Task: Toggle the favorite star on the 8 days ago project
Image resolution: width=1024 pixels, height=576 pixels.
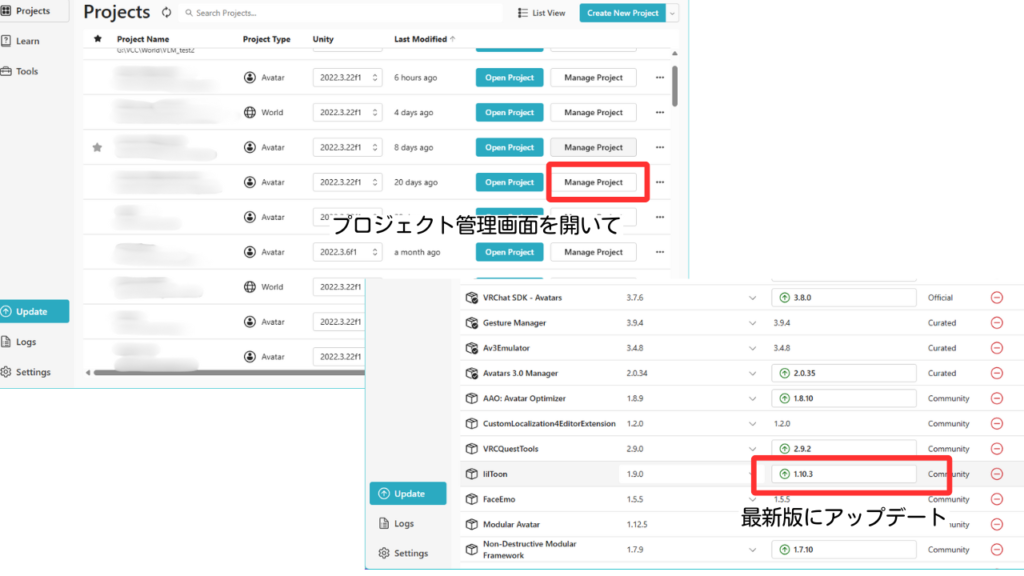Action: pyautogui.click(x=97, y=148)
